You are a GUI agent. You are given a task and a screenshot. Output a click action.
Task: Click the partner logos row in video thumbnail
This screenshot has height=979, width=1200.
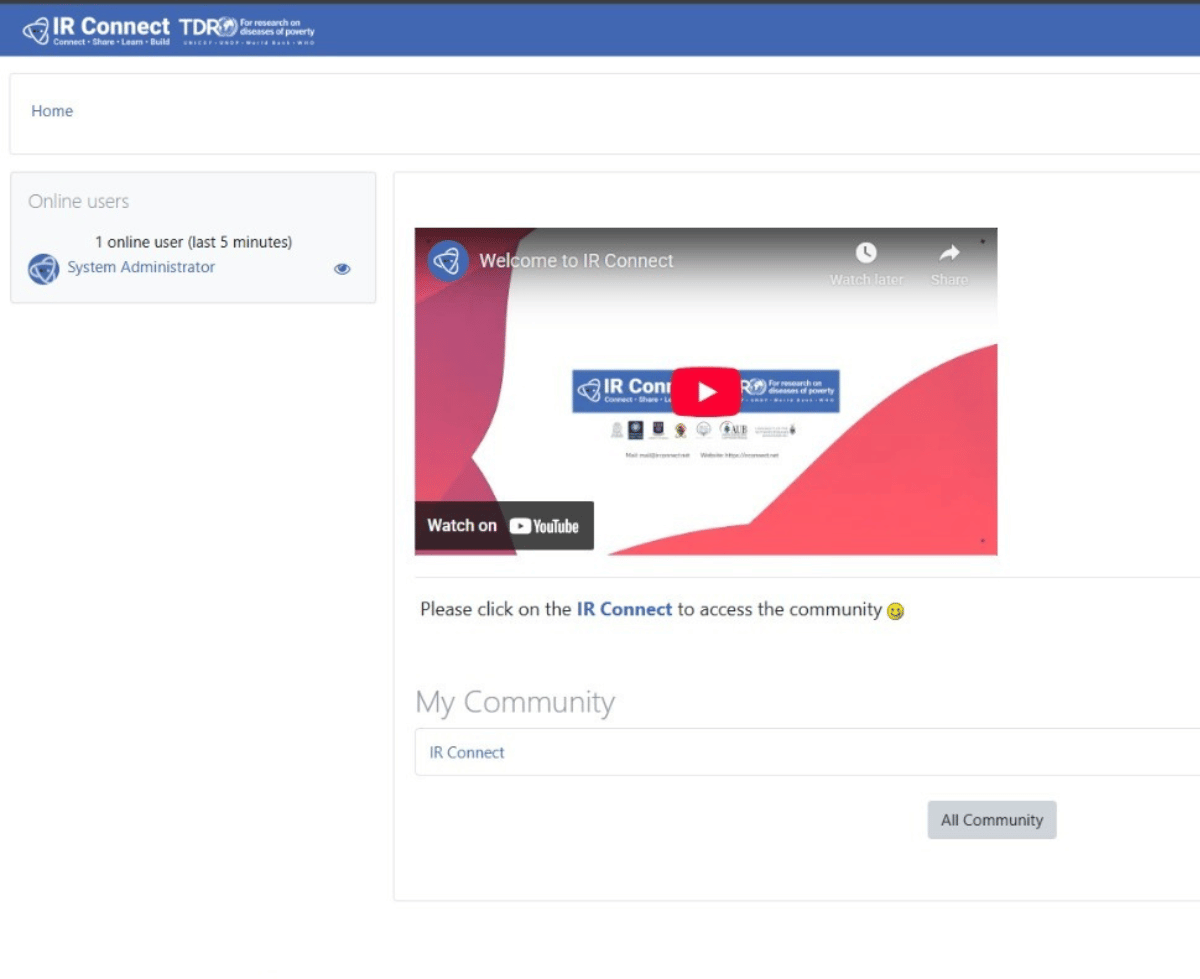pyautogui.click(x=704, y=431)
